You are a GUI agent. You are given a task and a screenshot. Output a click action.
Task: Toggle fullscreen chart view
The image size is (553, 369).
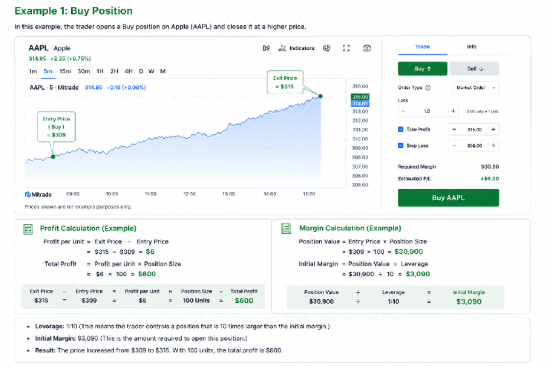[x=346, y=48]
